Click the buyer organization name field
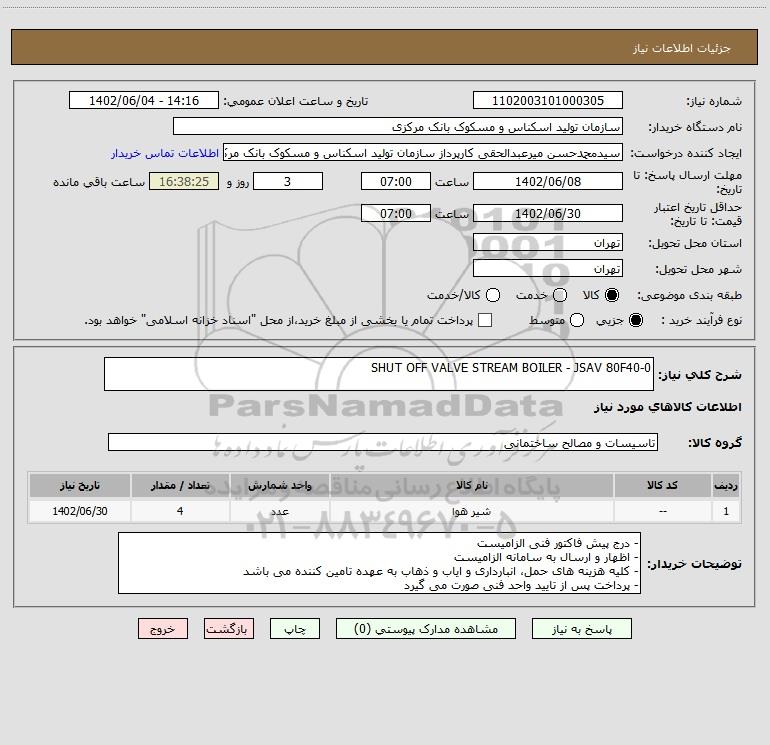This screenshot has width=770, height=745. click(x=398, y=127)
